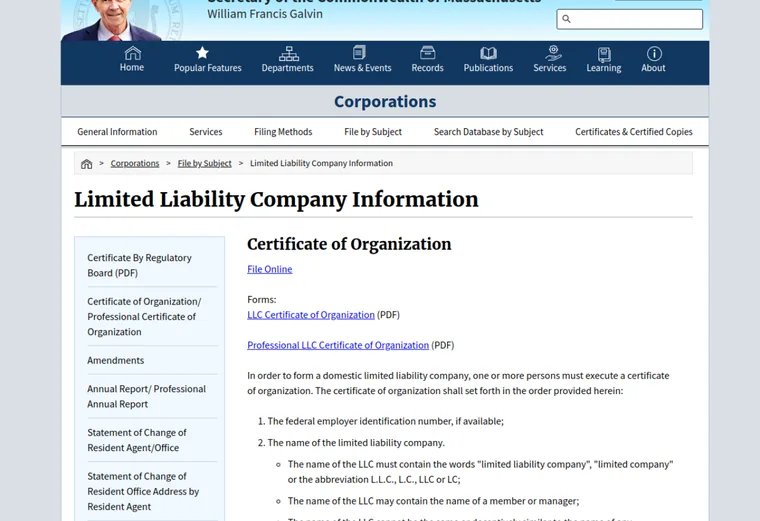
Task: Open Certificates & Certified Copies menu
Action: 633,132
